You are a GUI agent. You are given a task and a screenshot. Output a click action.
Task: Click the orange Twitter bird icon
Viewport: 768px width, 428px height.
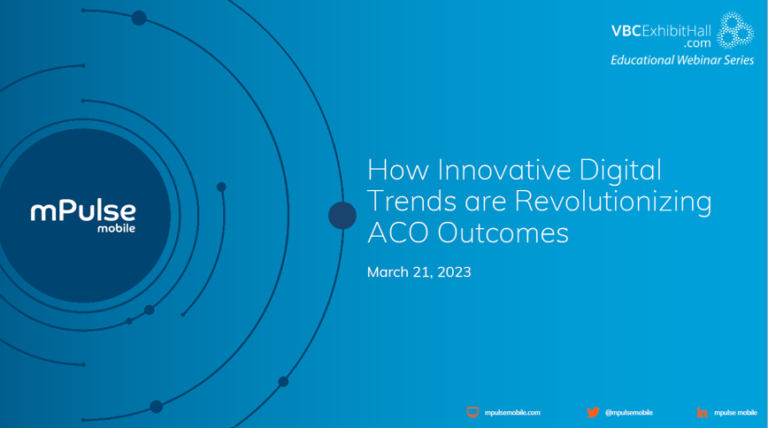[593, 412]
